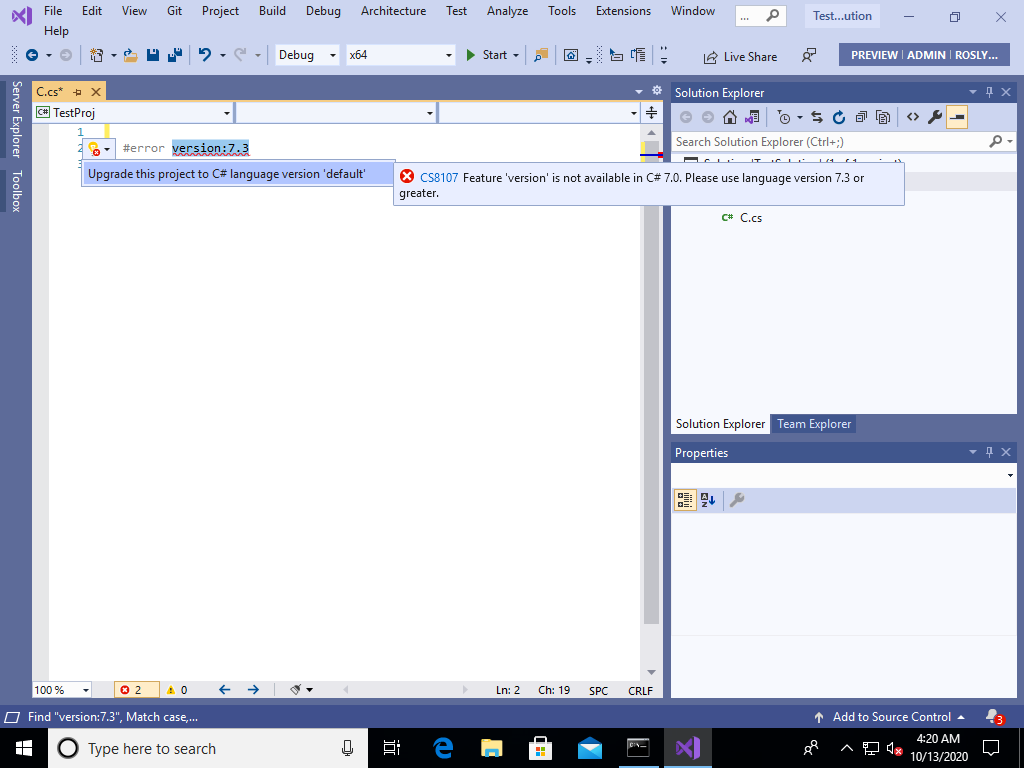Viewport: 1024px width, 768px height.
Task: Open the Architecture menu
Action: [x=393, y=11]
